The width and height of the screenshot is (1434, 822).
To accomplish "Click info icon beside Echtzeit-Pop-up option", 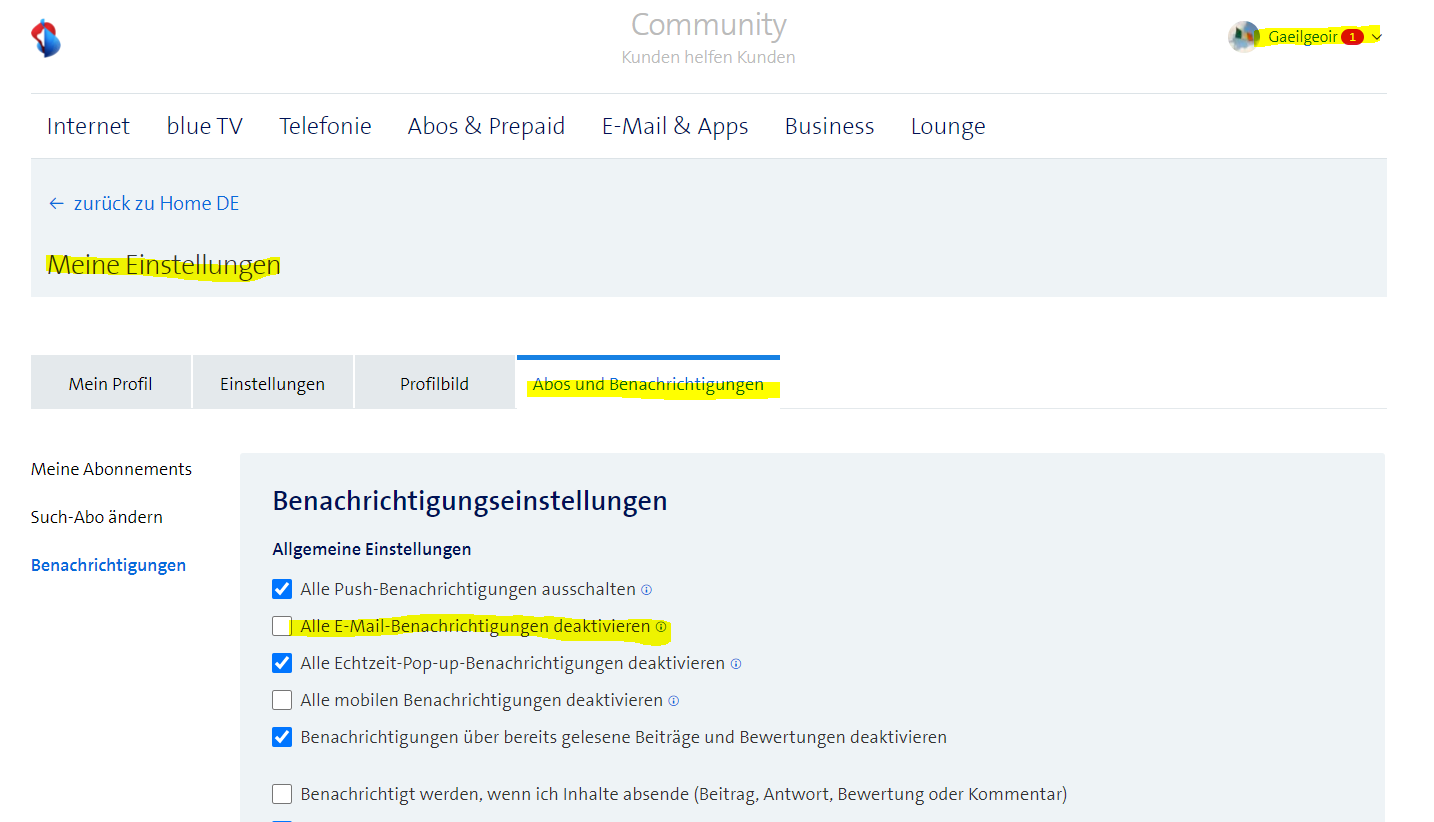I will 736,664.
